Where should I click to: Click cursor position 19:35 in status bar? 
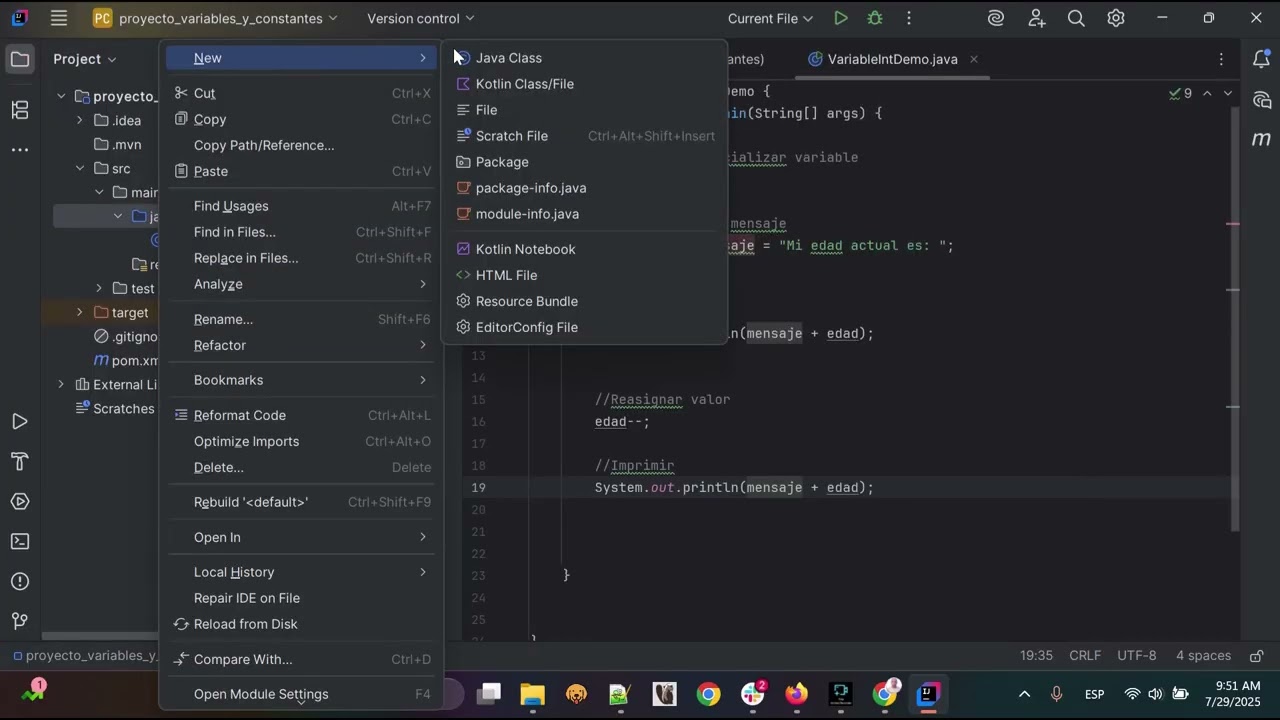pos(1036,656)
